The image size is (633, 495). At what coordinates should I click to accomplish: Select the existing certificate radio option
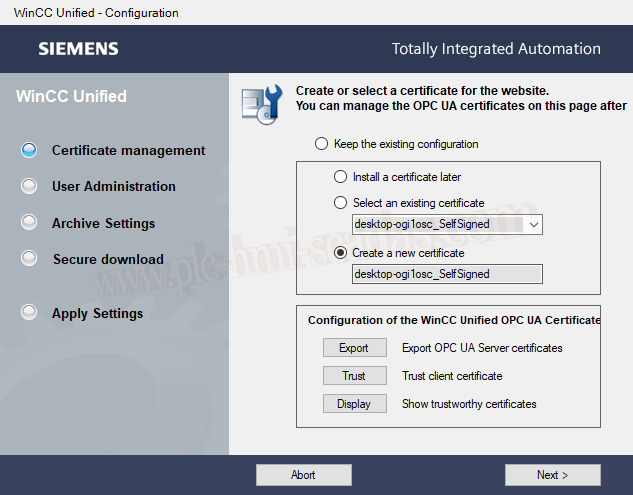341,203
